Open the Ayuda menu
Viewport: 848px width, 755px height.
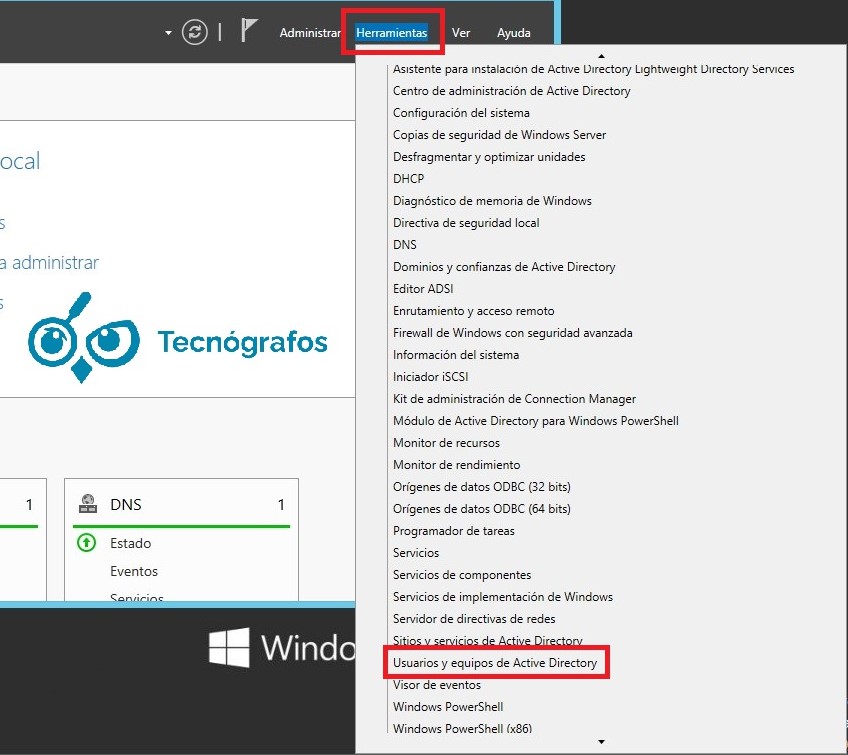click(514, 33)
